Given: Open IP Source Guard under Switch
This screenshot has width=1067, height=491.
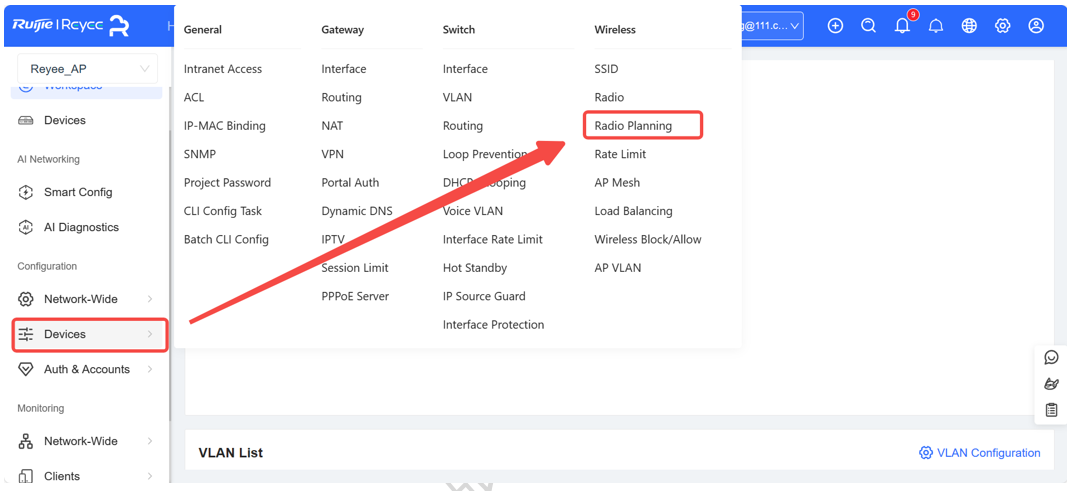Looking at the screenshot, I should click(x=484, y=297).
